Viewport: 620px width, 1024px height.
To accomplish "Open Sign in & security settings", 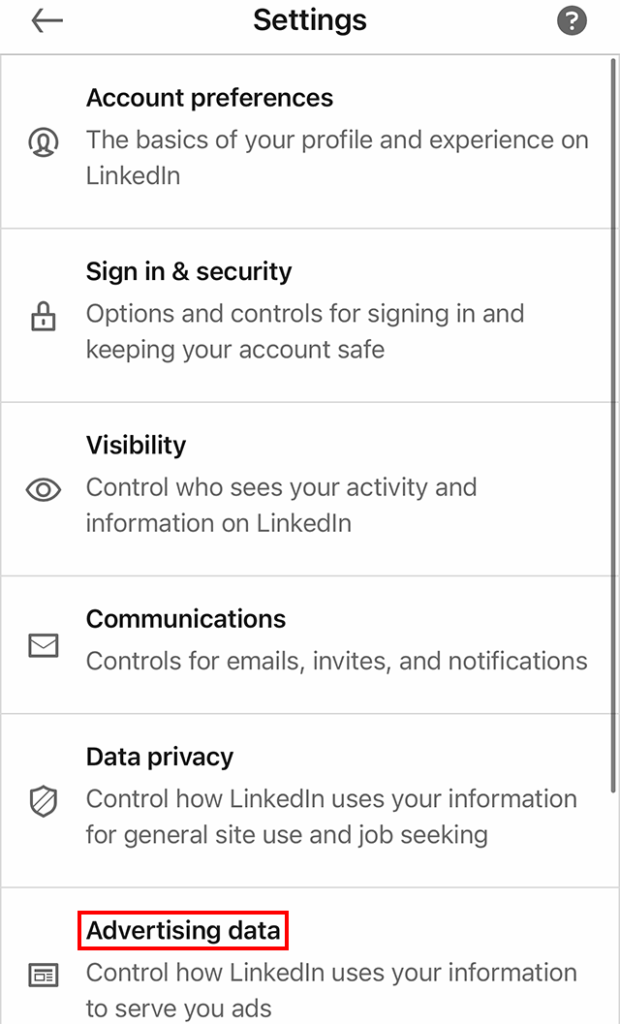I will pos(189,271).
